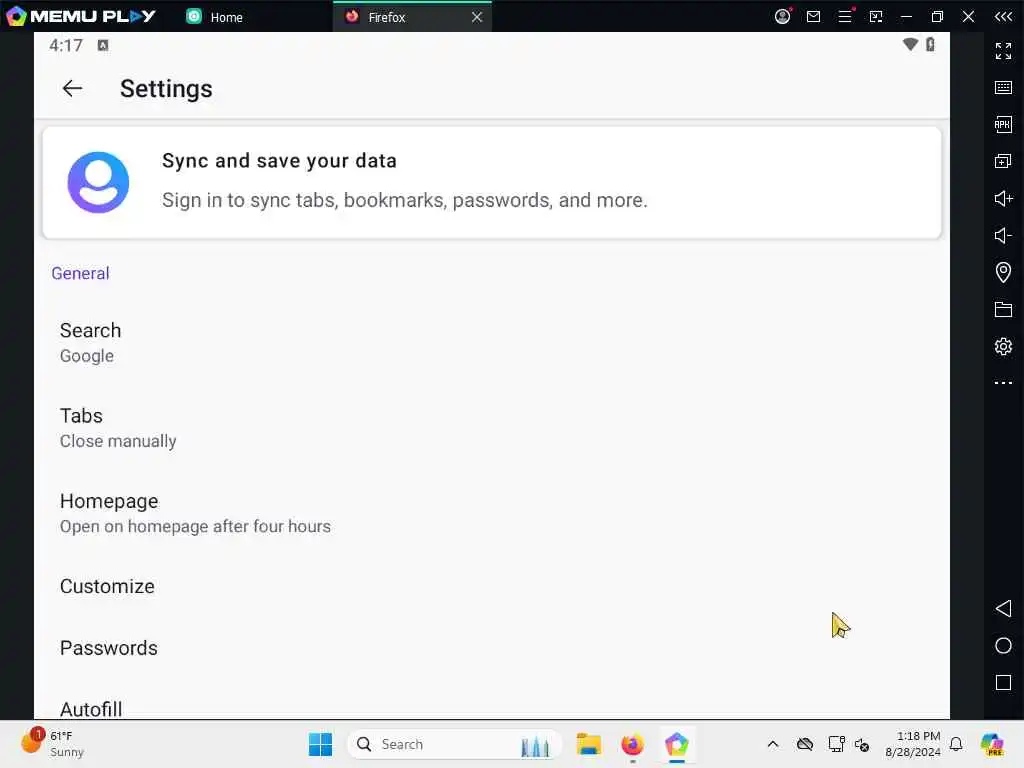Tap the Android back triangle button
1024x768 pixels.
click(1003, 609)
